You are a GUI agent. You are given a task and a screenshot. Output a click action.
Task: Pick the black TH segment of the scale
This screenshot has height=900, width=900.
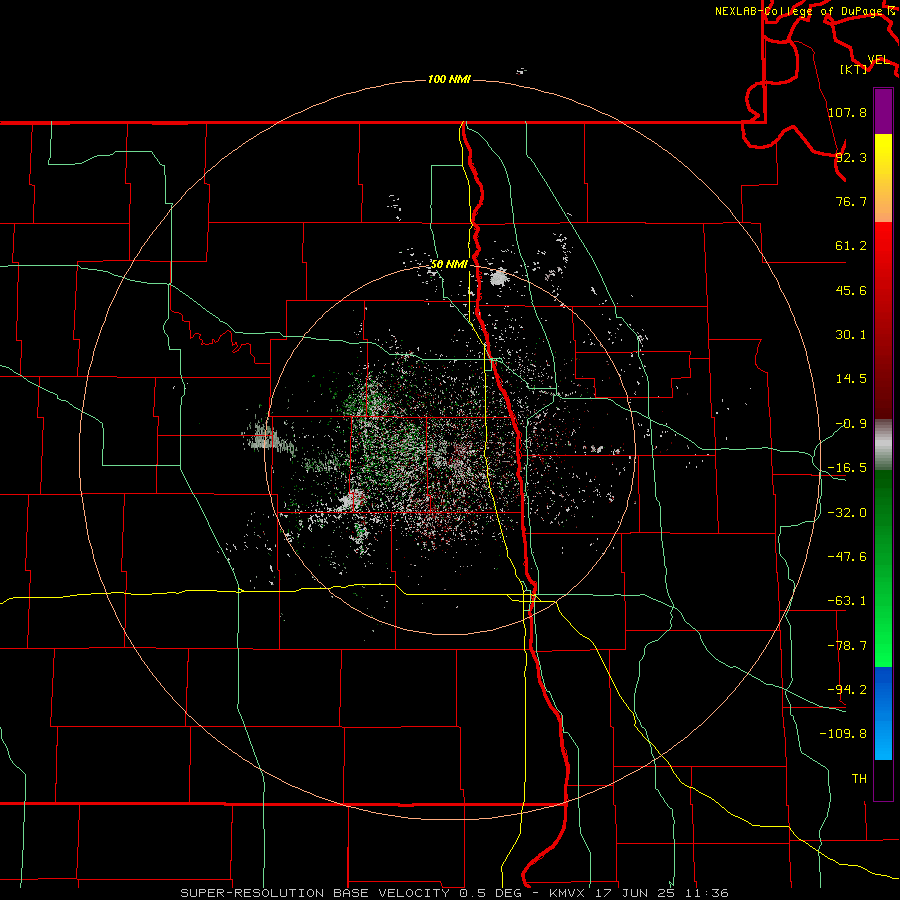883,779
